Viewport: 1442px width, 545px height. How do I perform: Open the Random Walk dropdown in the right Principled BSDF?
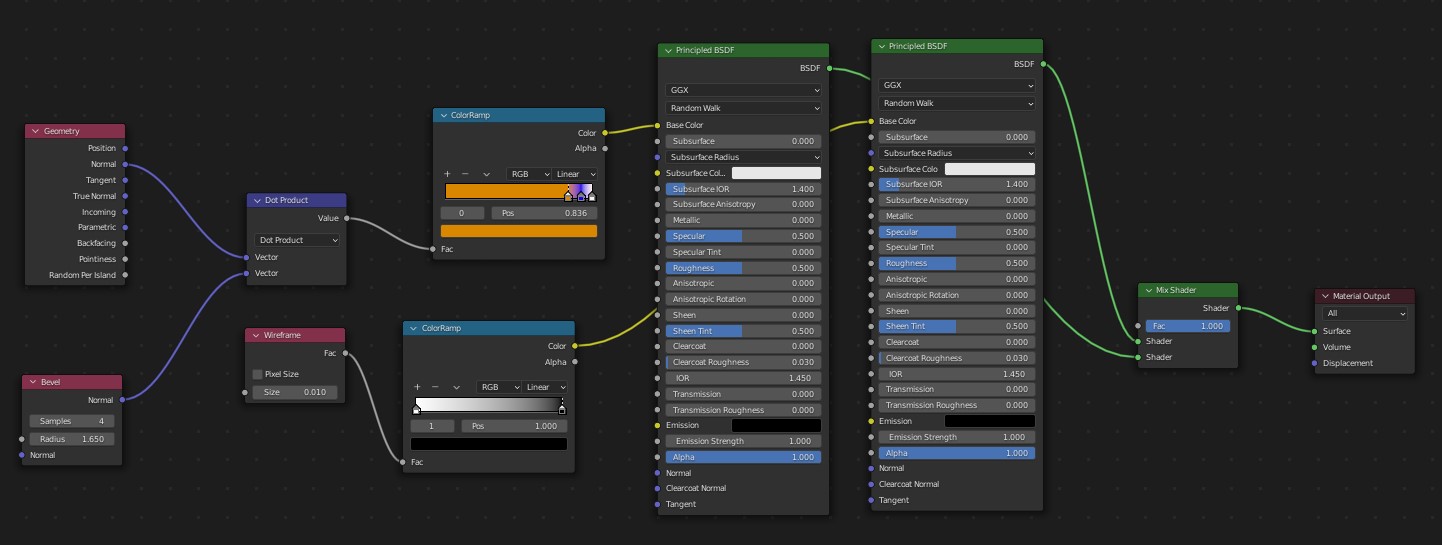point(957,103)
